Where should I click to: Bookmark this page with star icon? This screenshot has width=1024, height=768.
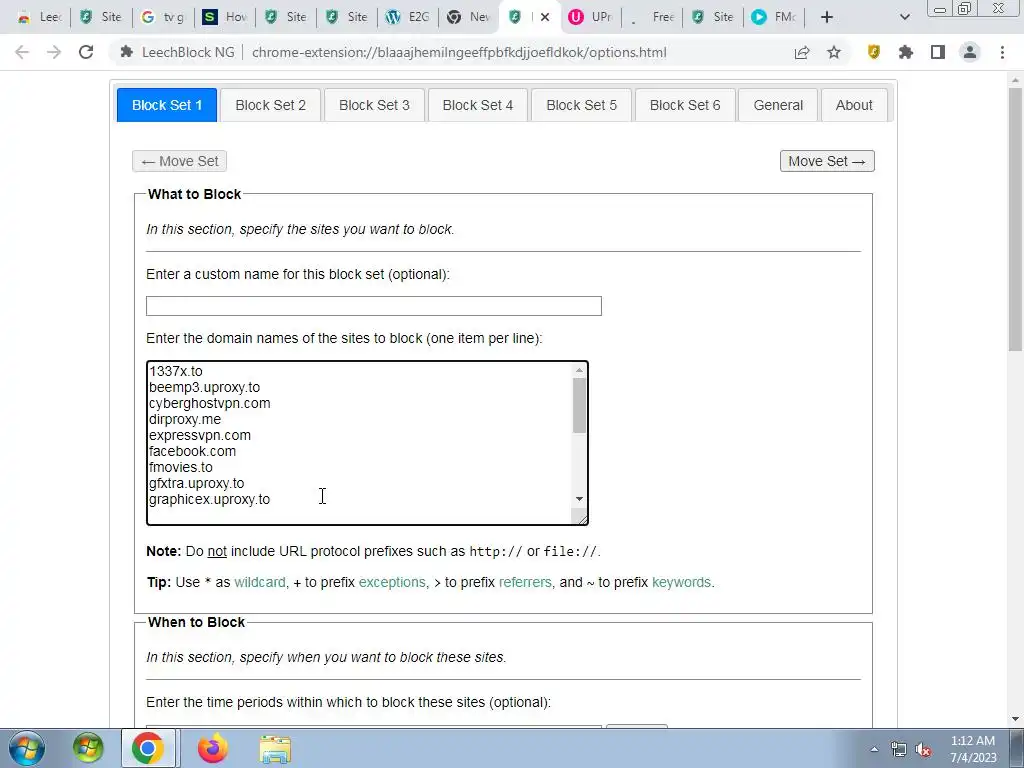pyautogui.click(x=834, y=52)
